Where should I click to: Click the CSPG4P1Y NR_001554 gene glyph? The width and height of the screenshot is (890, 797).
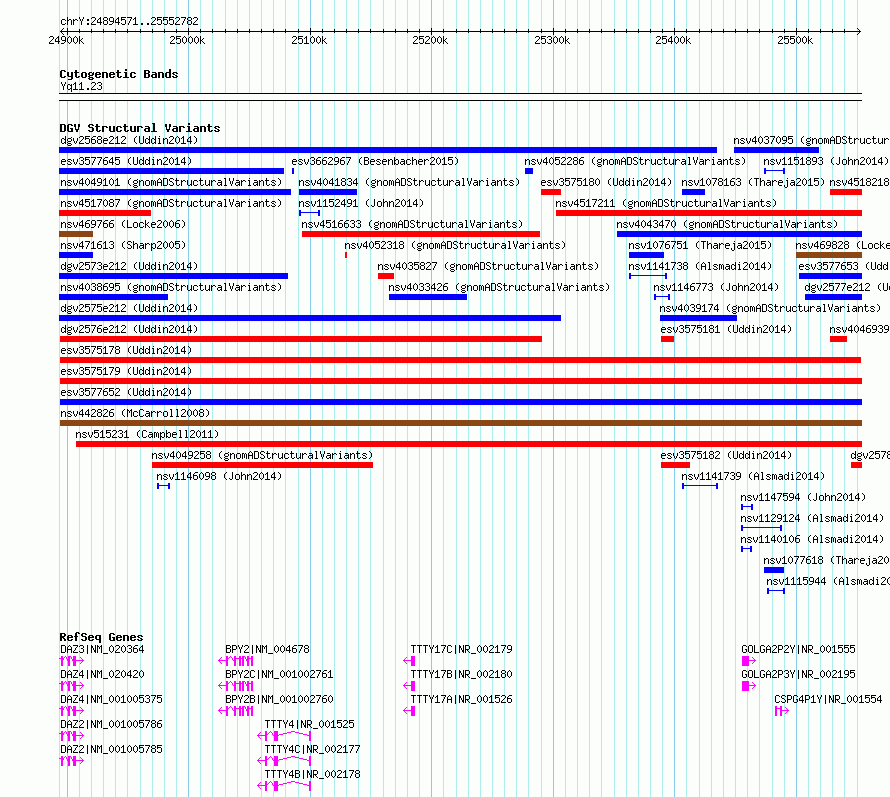point(782,711)
